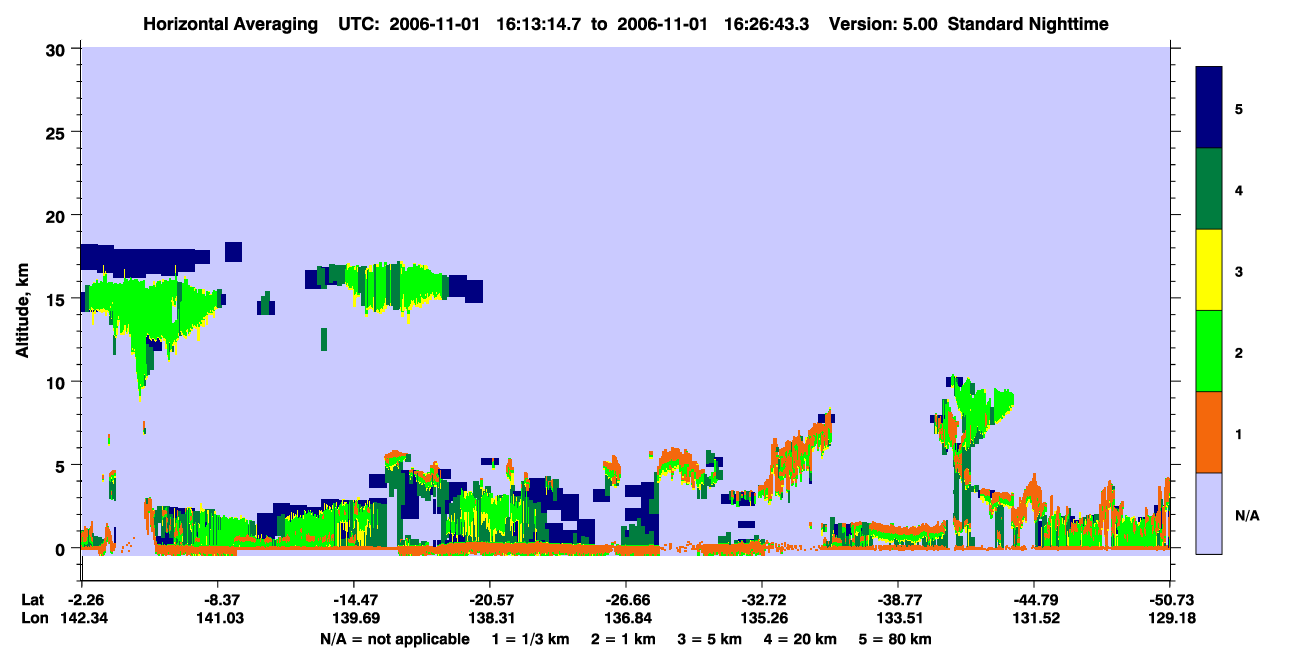The height and width of the screenshot is (667, 1300).
Task: Click the '2 = 1 km' legend entry
Action: tap(623, 639)
